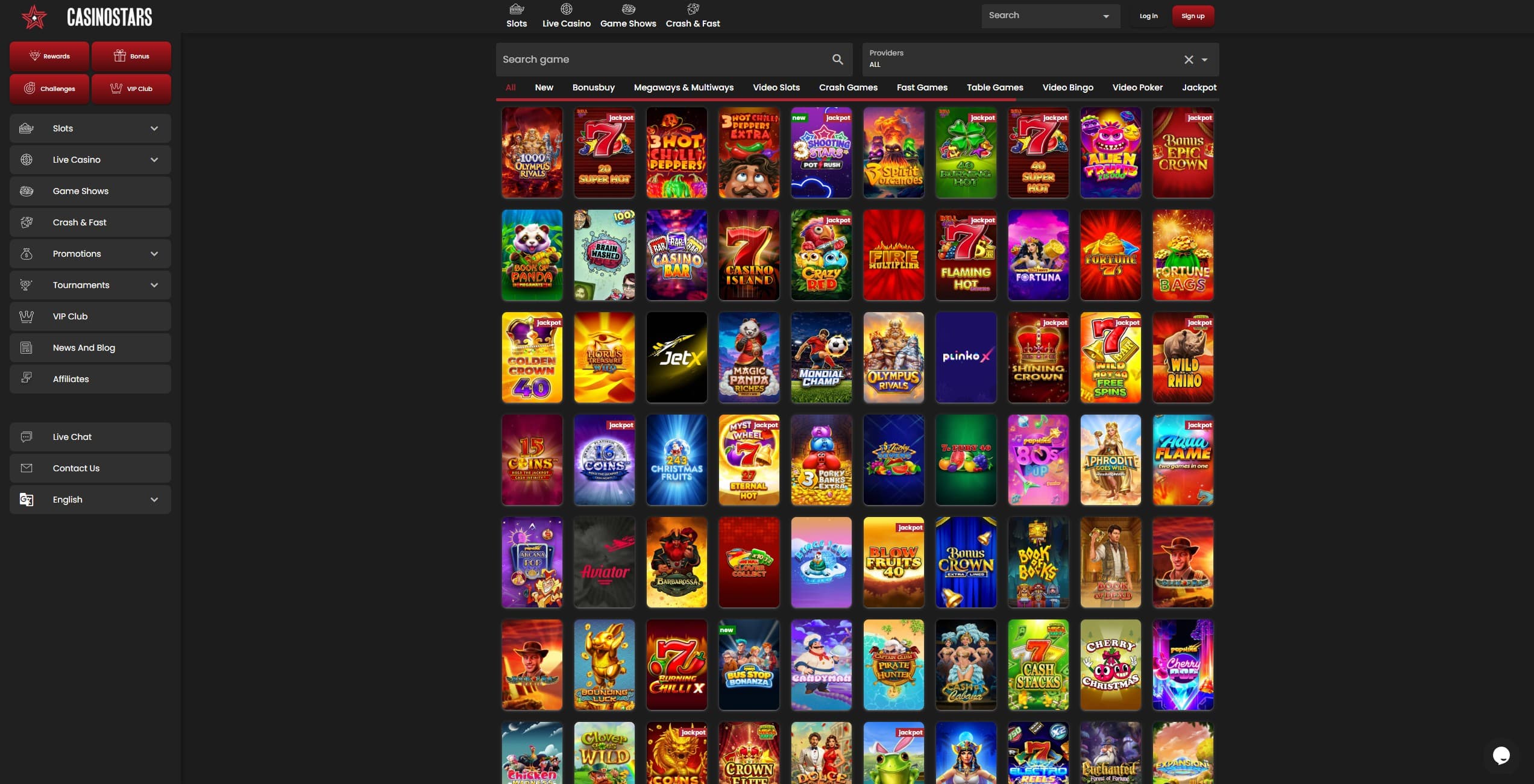1534x784 pixels.
Task: Open the Aqua Flame game thumbnail
Action: coord(1183,460)
